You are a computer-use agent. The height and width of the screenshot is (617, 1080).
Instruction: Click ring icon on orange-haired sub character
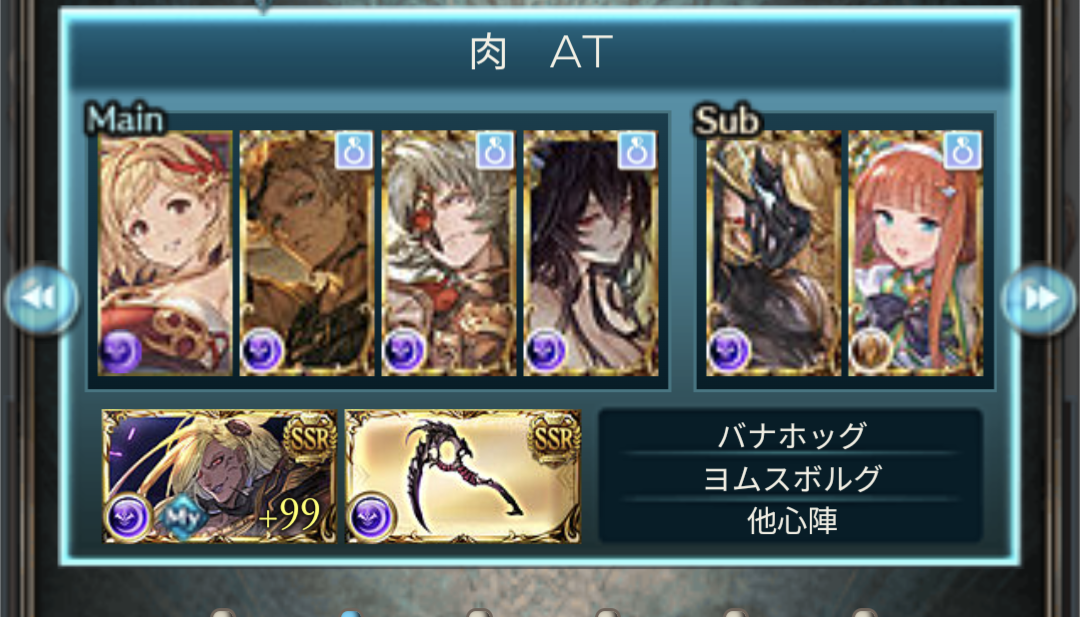coord(963,149)
